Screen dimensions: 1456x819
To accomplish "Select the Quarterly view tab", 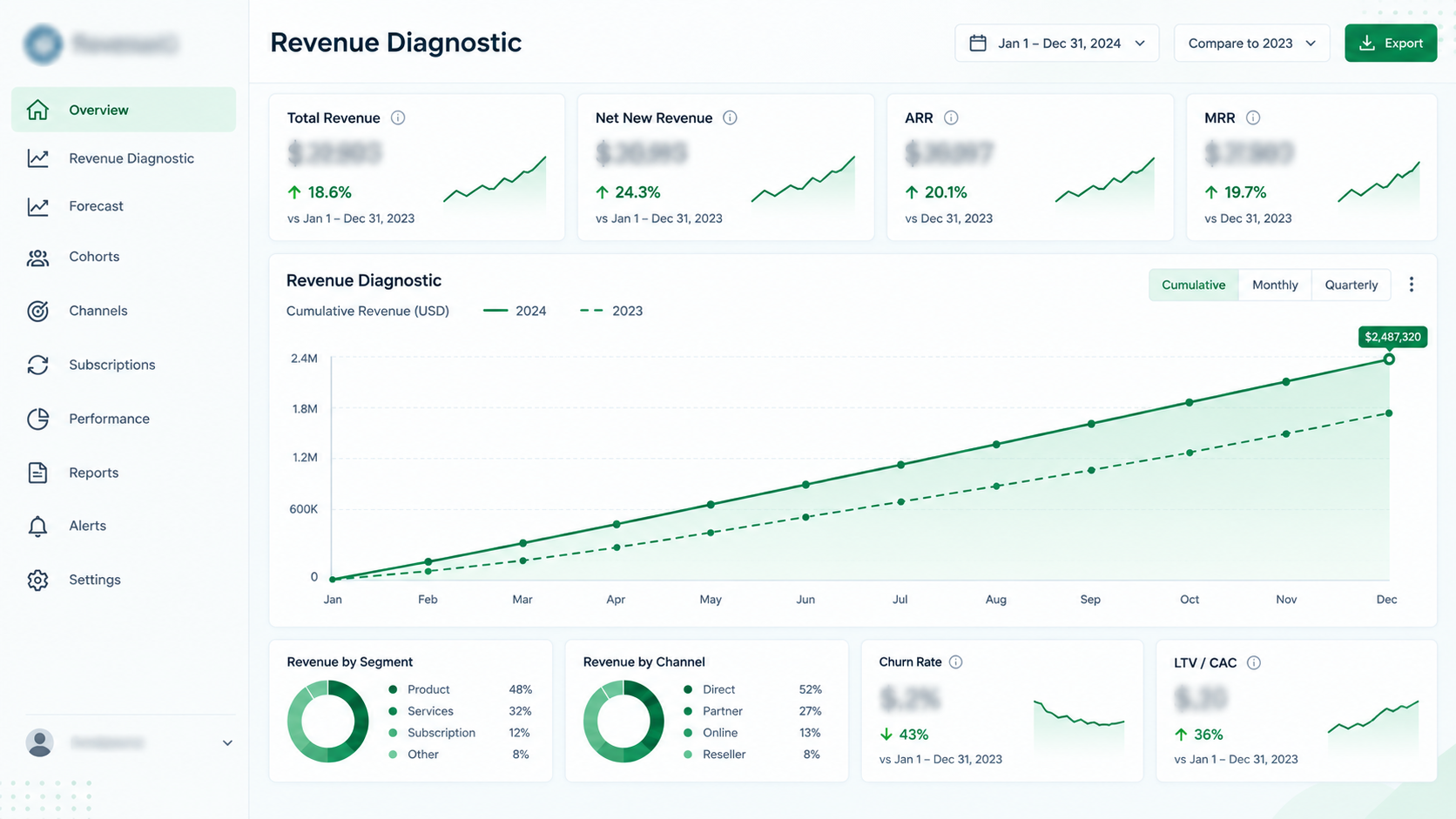I will (1352, 285).
